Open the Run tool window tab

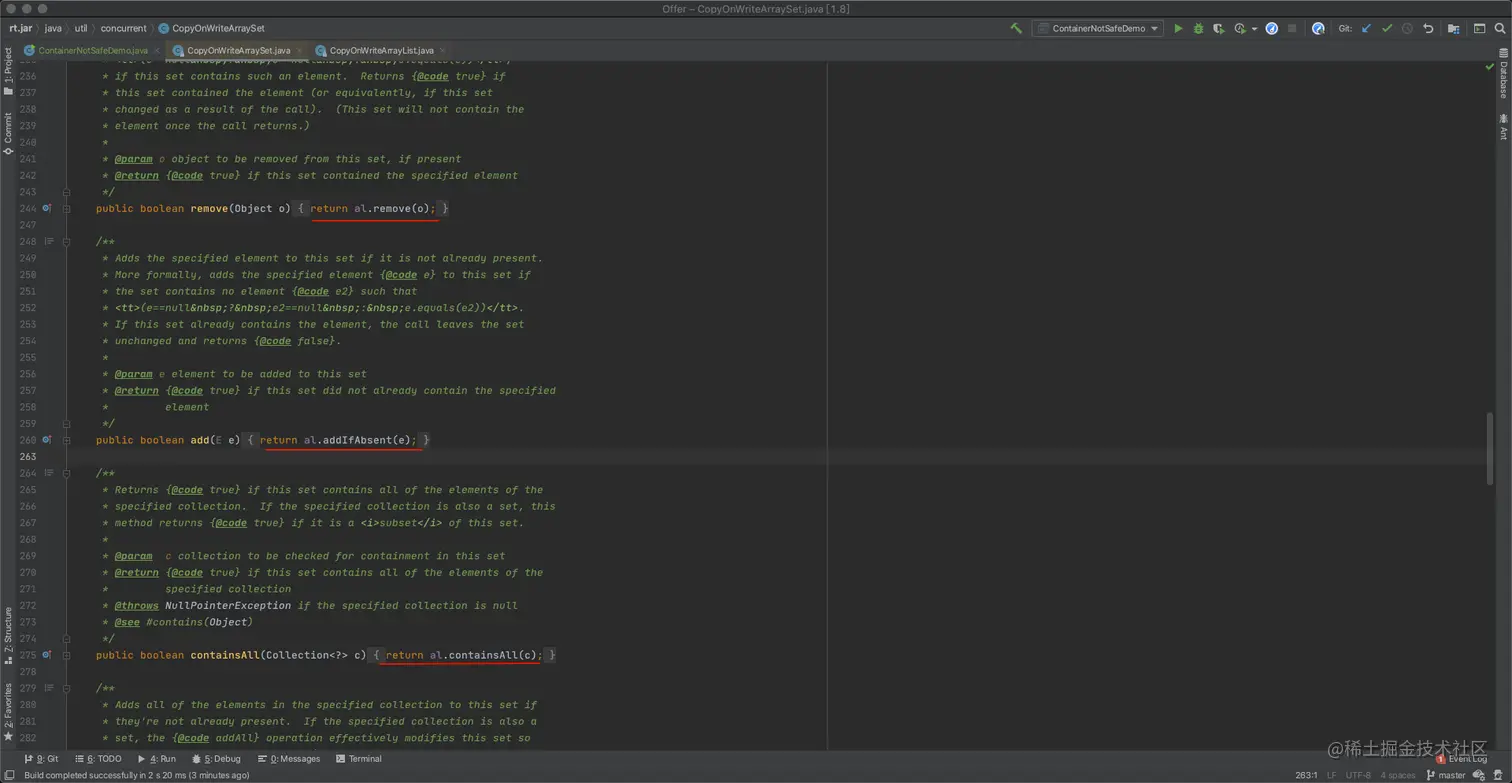[x=155, y=759]
